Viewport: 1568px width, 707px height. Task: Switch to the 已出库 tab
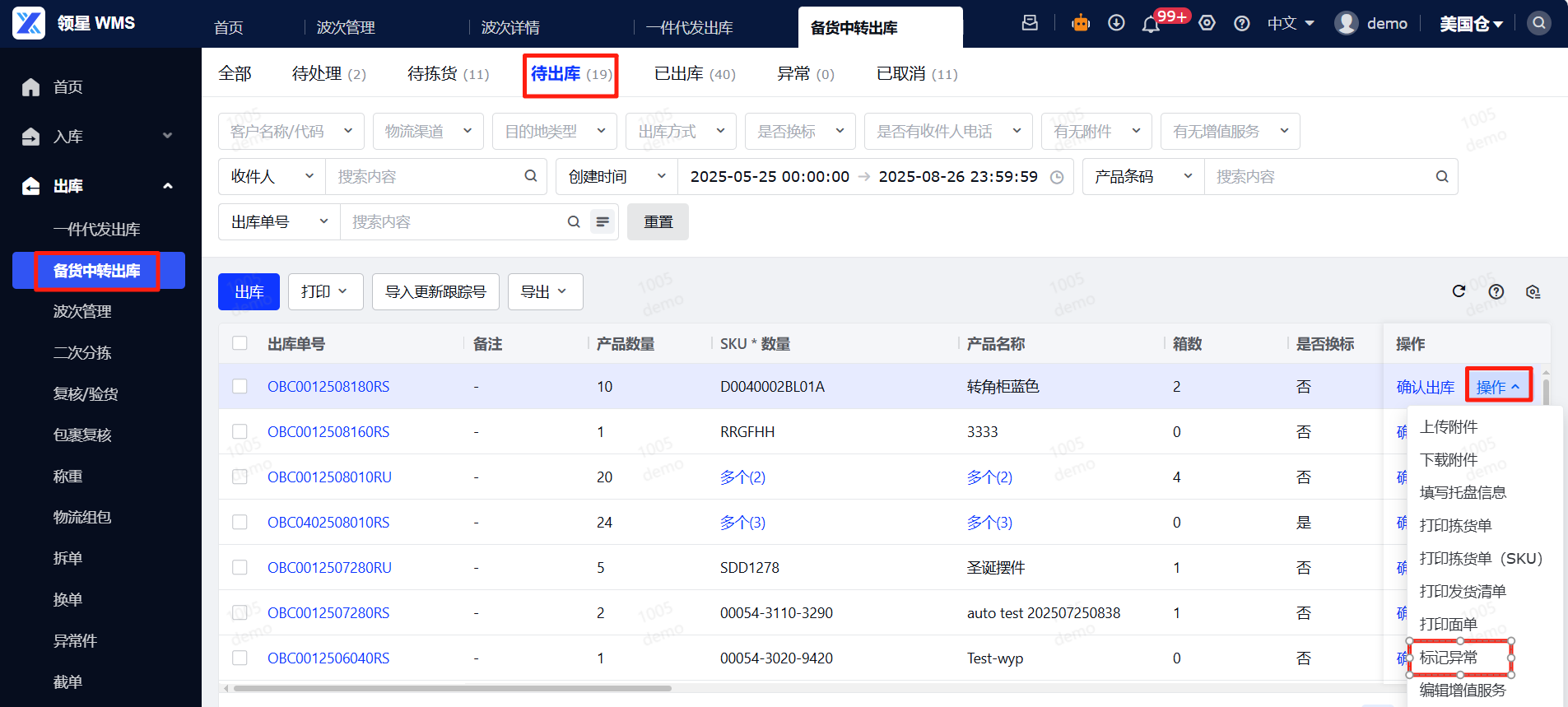[x=694, y=74]
